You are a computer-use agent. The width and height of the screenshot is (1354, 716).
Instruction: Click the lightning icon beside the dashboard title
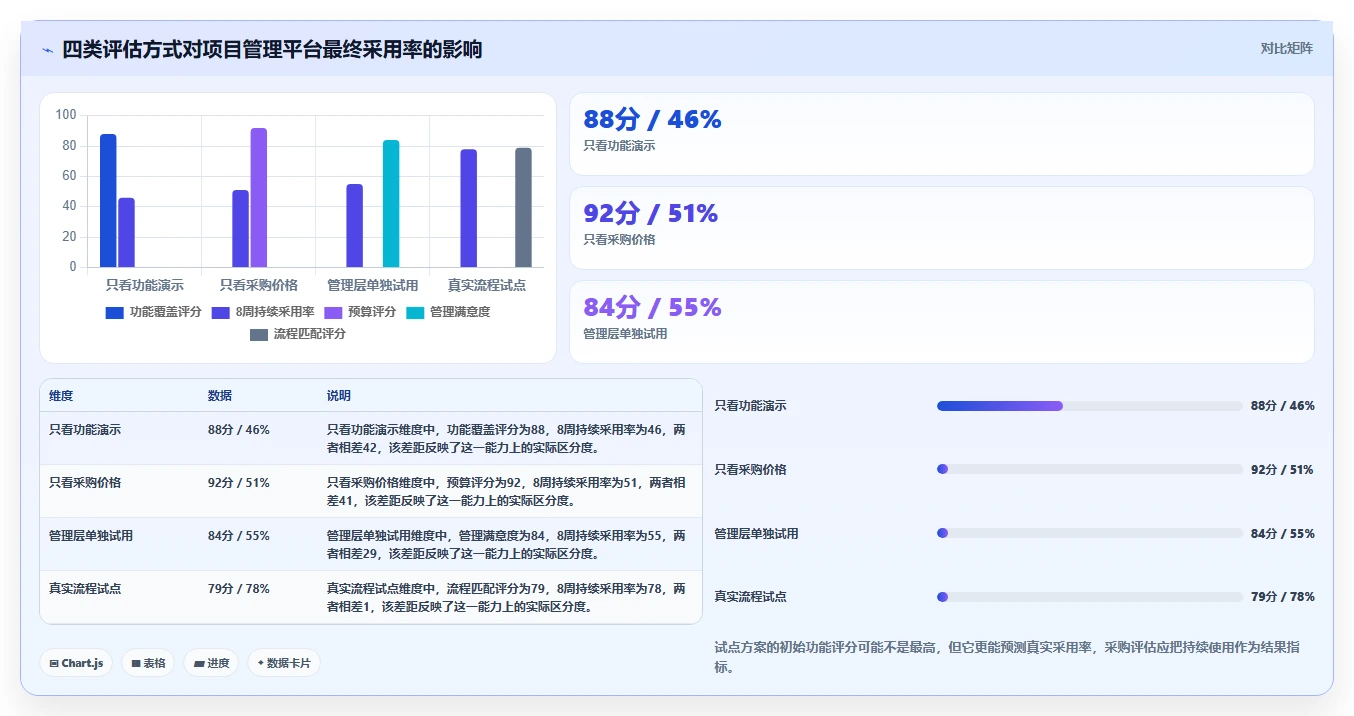tap(47, 49)
